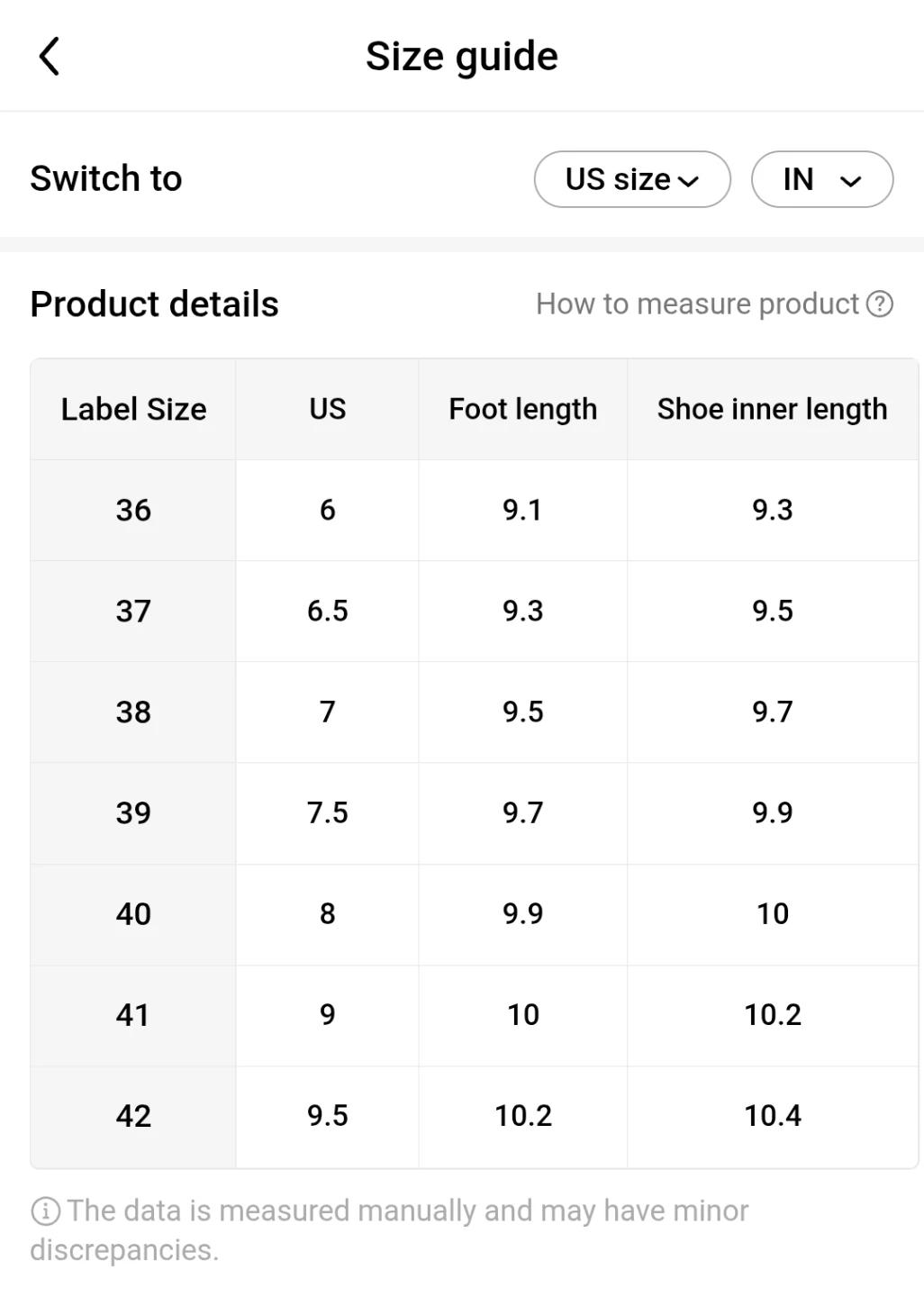Select the label size 42 row
Image resolution: width=924 pixels, height=1297 pixels.
tap(133, 1116)
